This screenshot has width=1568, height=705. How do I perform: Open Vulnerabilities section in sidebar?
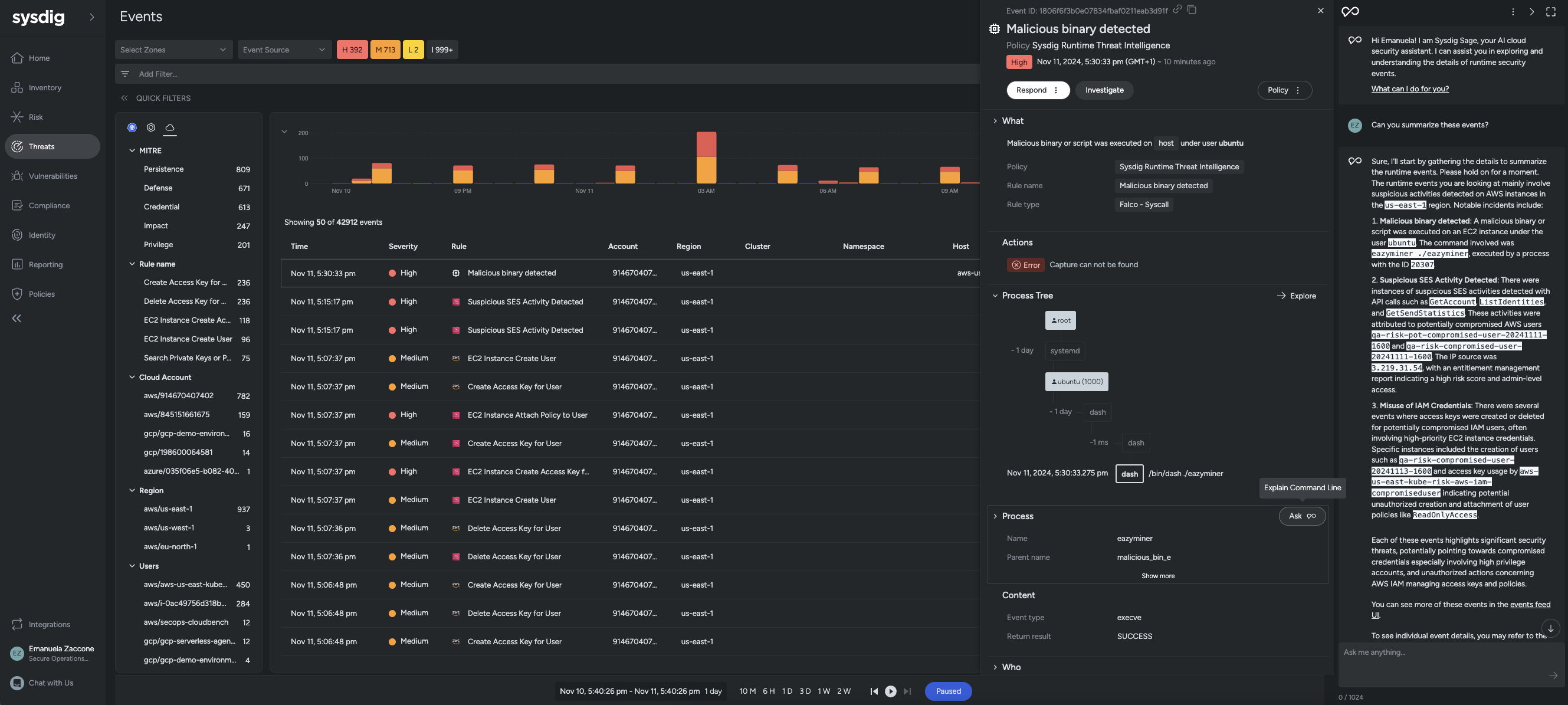point(52,176)
